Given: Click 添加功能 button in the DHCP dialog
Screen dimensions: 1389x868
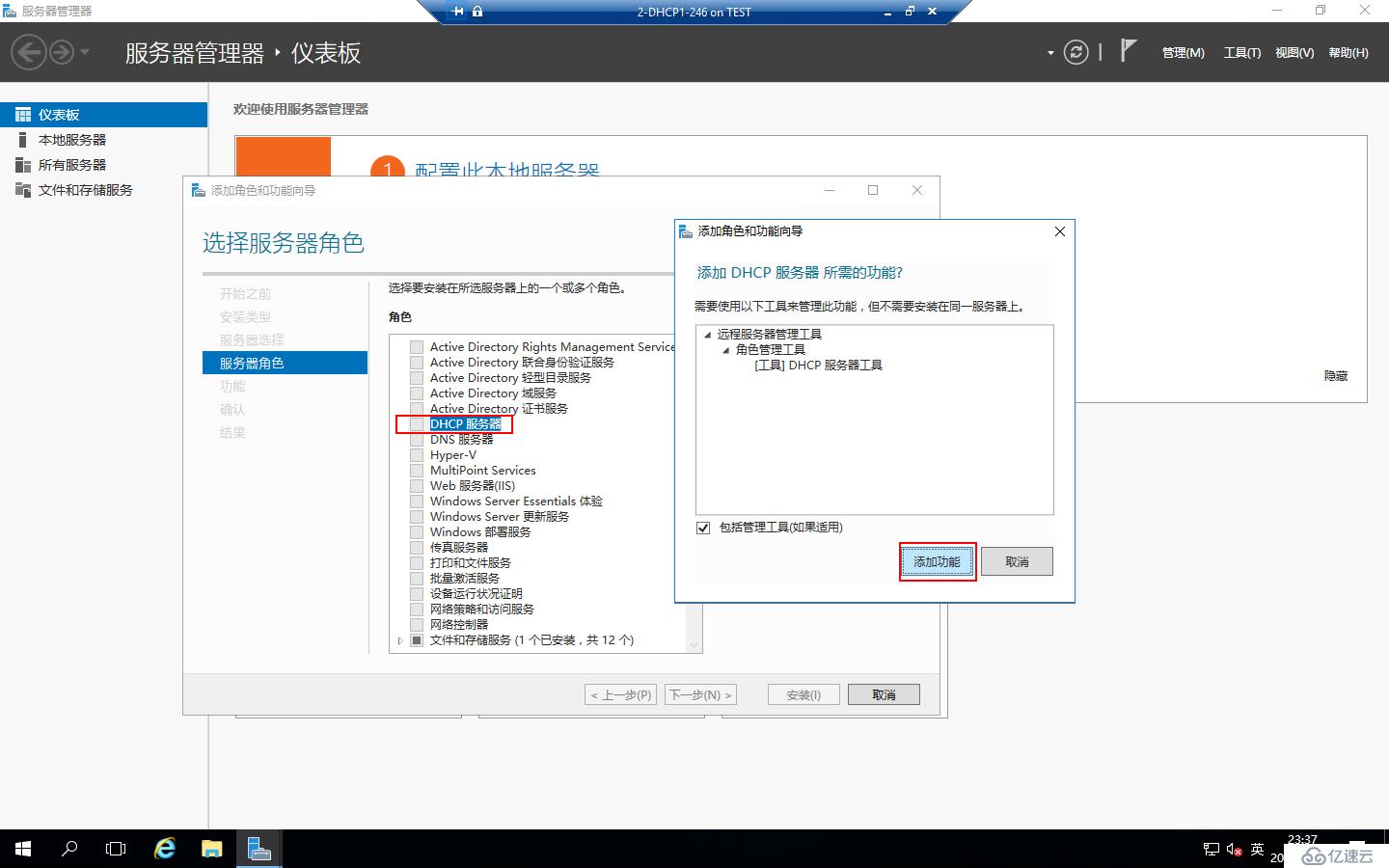Looking at the screenshot, I should [x=938, y=561].
